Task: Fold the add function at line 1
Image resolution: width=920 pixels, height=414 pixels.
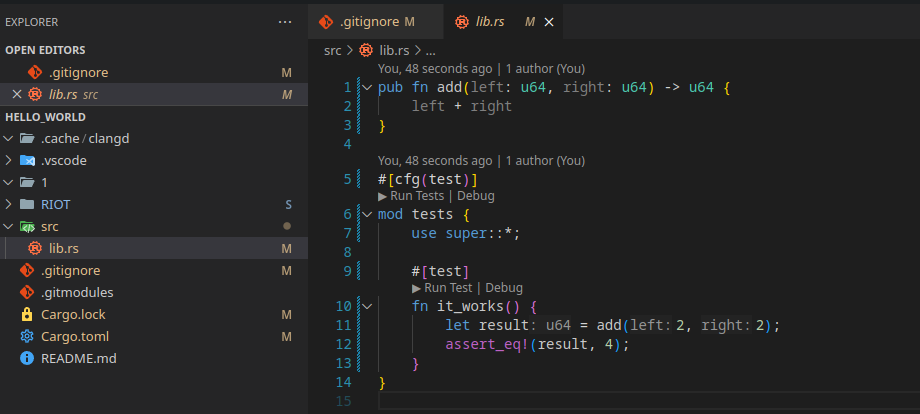Action: click(367, 88)
